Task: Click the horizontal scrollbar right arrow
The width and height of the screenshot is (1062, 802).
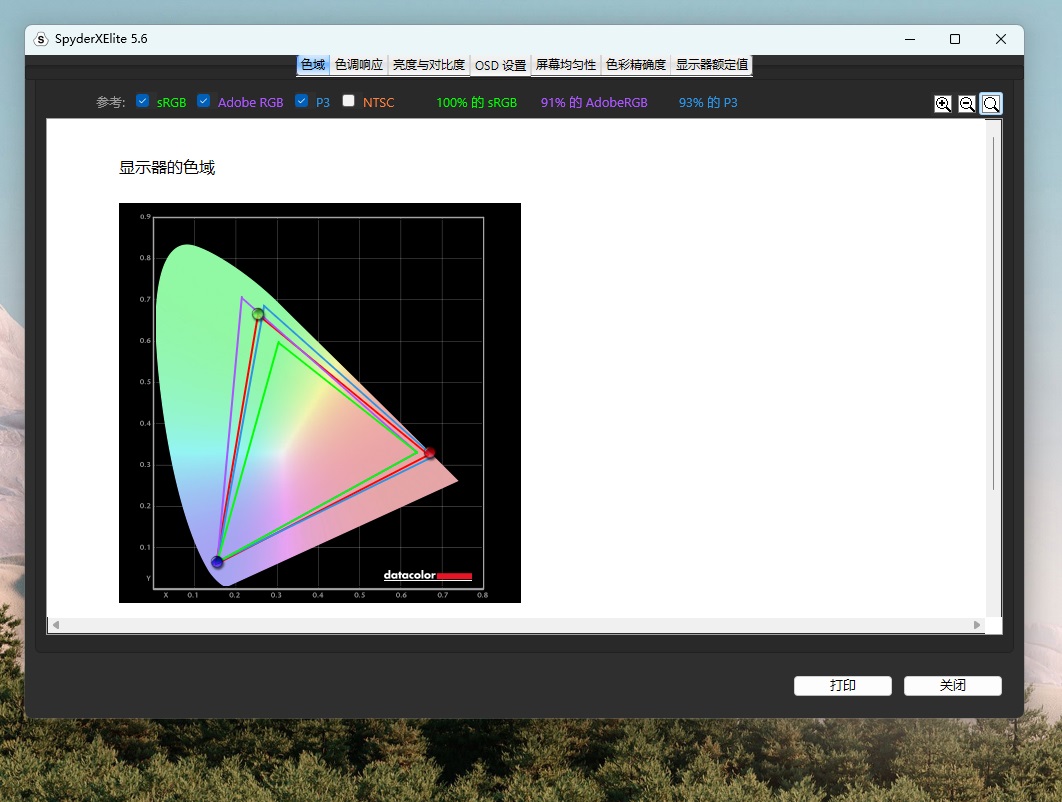Action: point(977,625)
